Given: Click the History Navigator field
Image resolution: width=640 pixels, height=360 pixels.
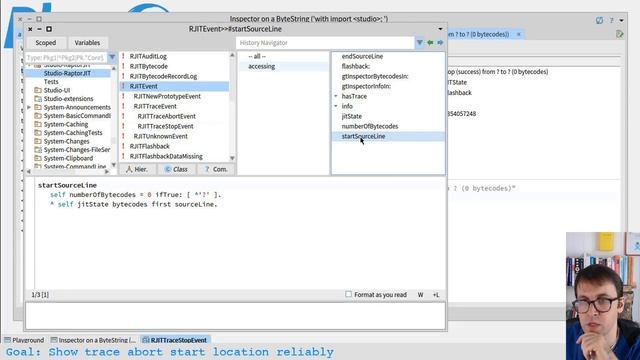Looking at the screenshot, I should point(325,42).
